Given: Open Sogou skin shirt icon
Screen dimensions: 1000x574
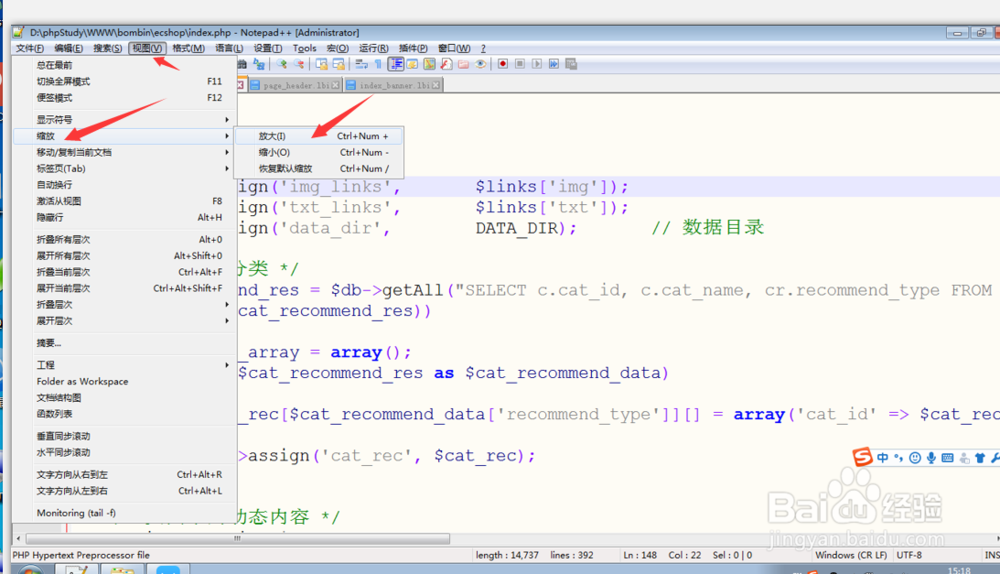Looking at the screenshot, I should point(980,457).
